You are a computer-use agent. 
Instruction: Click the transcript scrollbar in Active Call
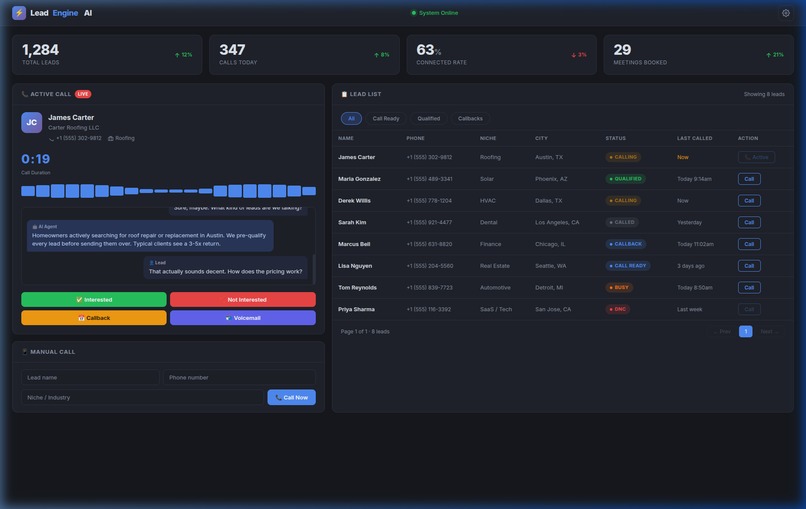point(314,268)
